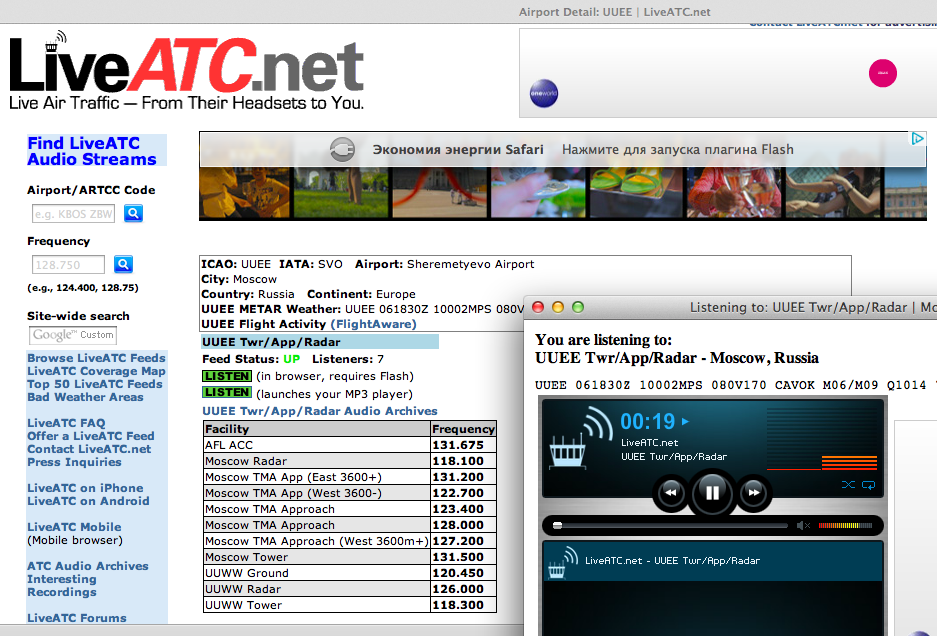Zoom the Listening popup window
The image size is (937, 636).
pos(578,307)
